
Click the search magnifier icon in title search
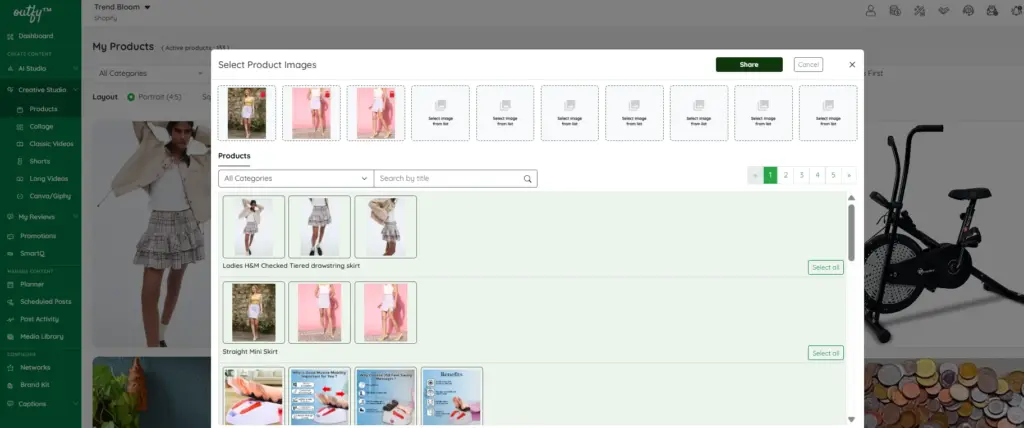coord(528,178)
